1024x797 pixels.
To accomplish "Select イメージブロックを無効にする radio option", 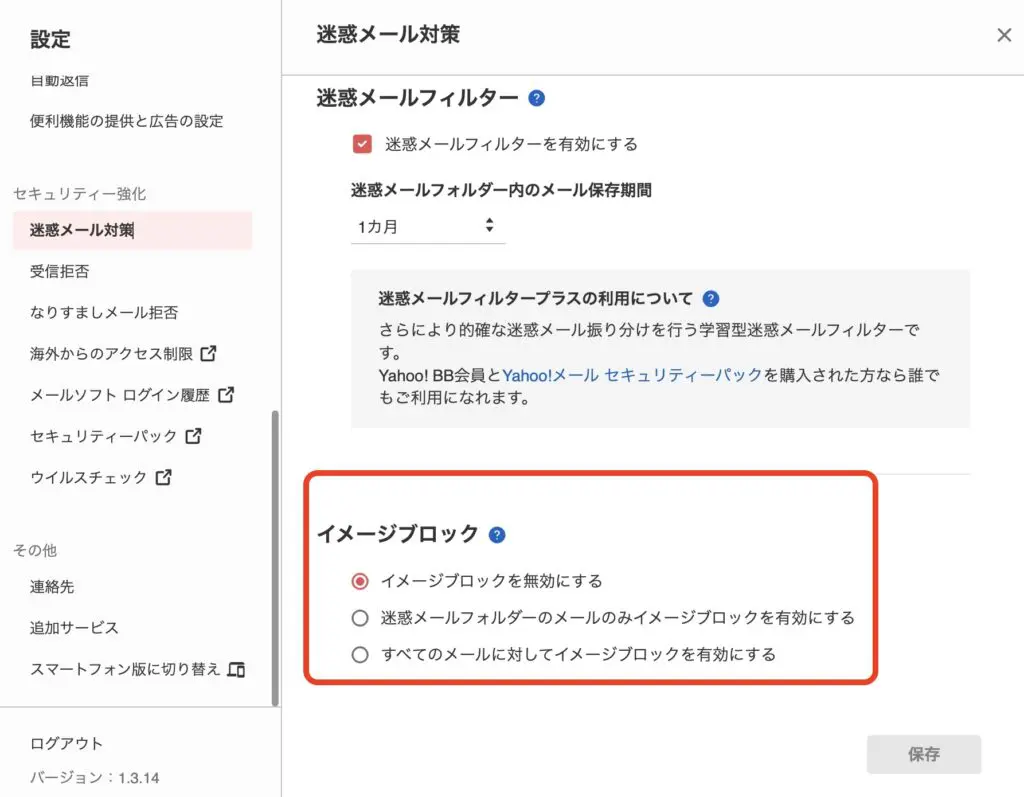I will click(360, 581).
